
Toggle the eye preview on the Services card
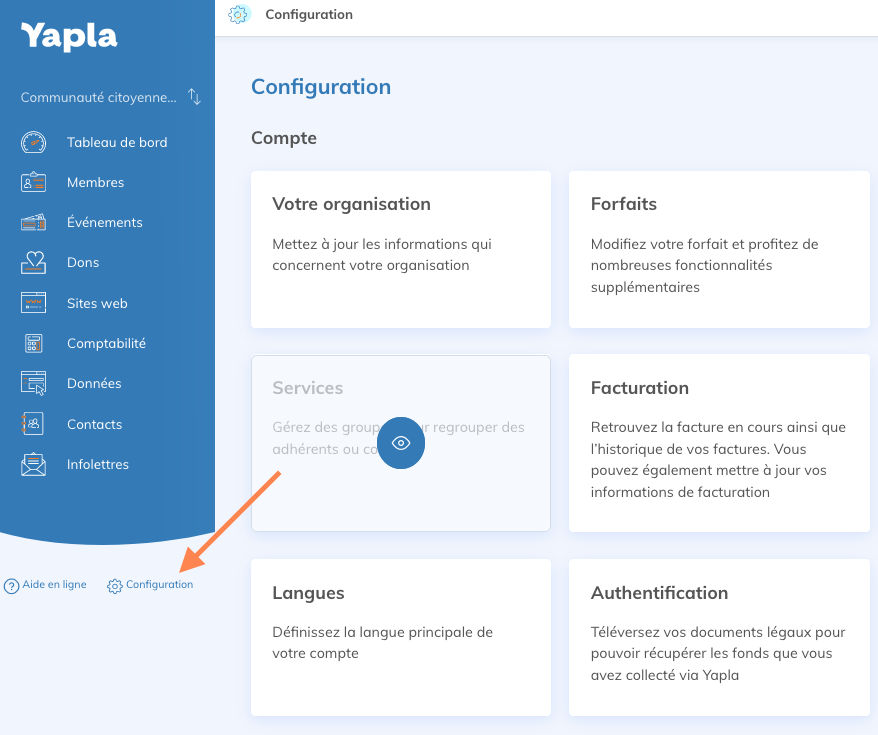pos(401,443)
